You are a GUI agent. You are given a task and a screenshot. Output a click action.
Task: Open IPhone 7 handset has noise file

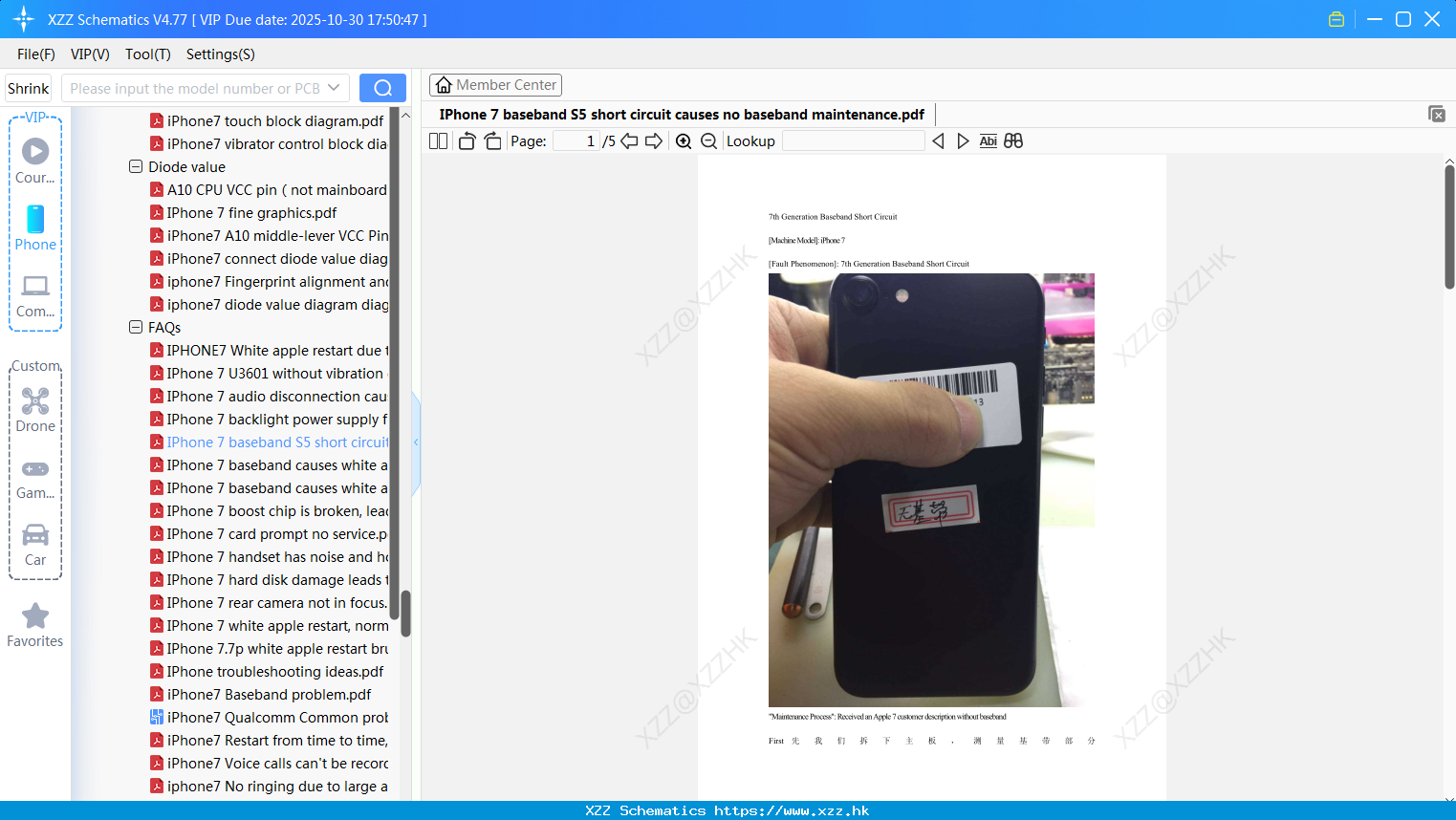click(x=269, y=556)
